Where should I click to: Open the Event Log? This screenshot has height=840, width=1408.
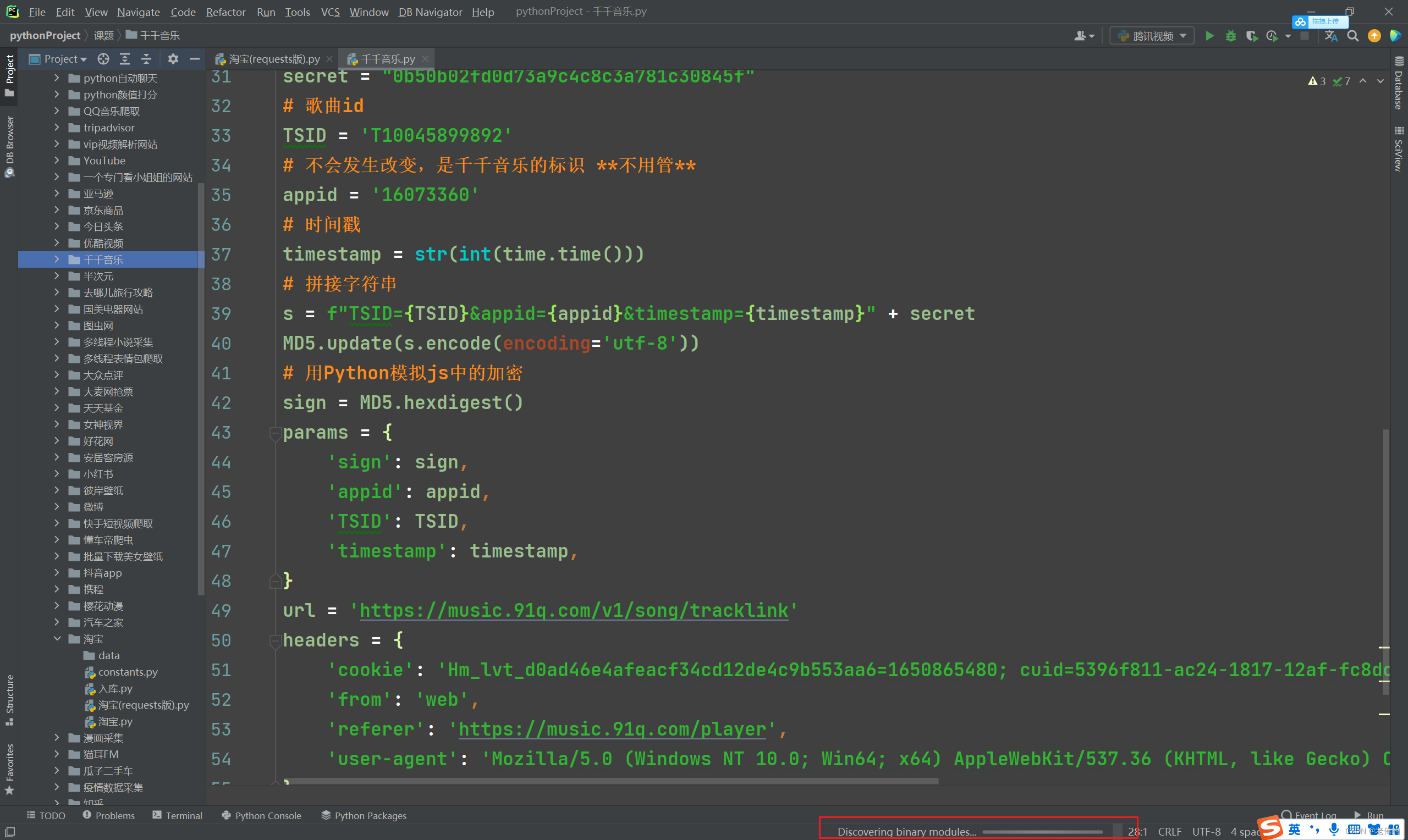coord(1313,815)
